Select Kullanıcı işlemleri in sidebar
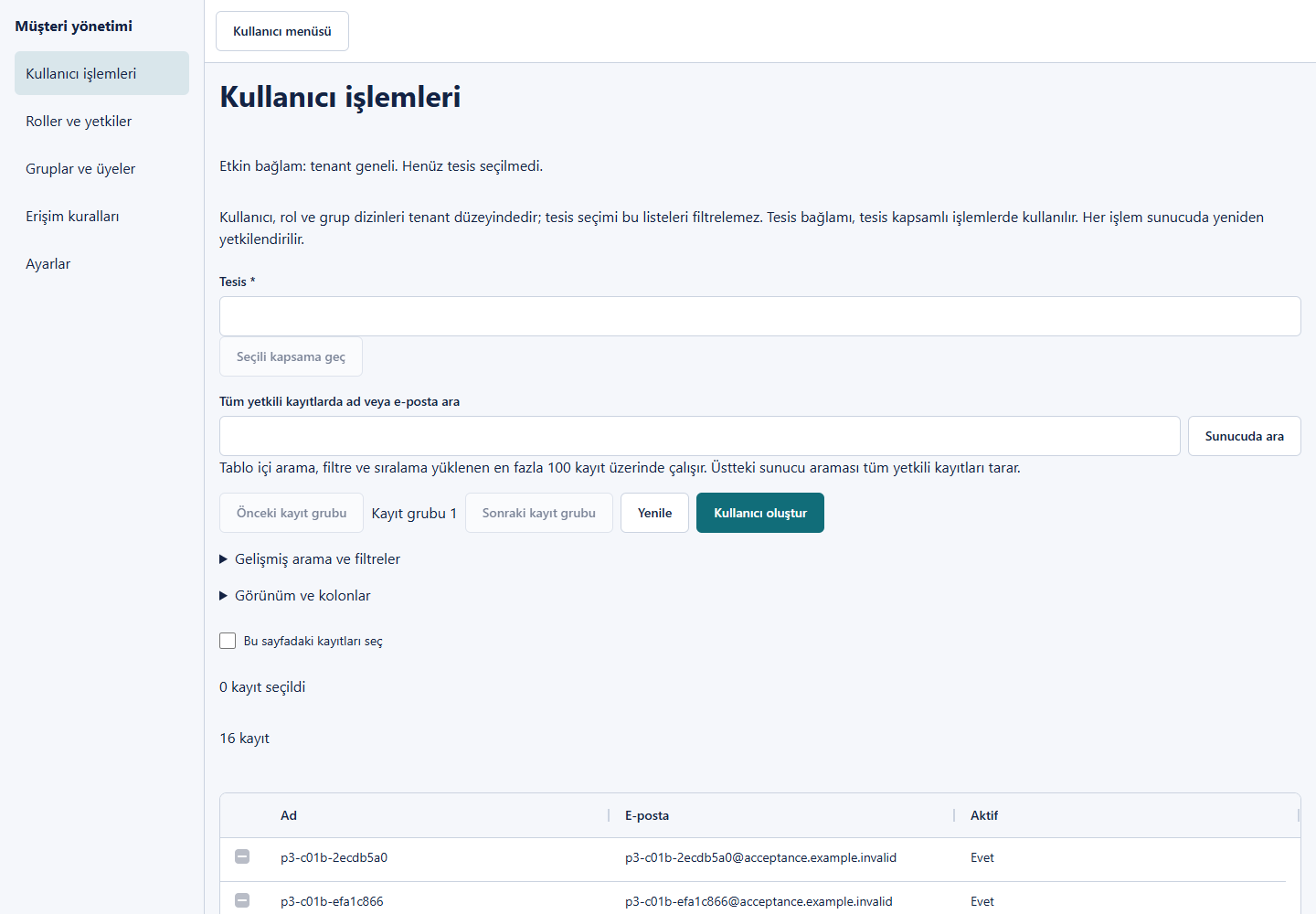The image size is (1316, 914). tap(101, 73)
